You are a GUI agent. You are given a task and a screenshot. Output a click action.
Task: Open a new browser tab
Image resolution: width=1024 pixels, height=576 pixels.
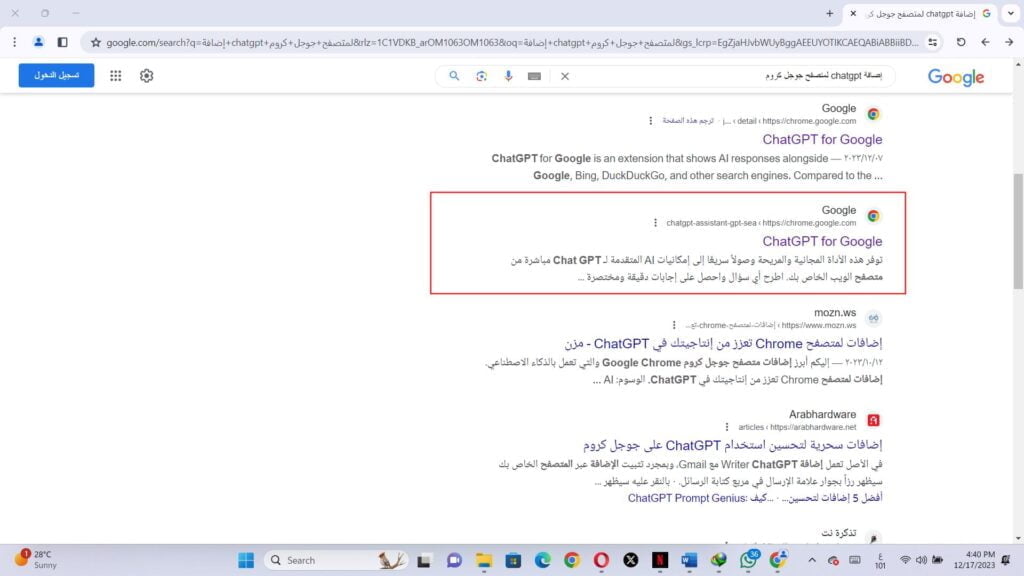pyautogui.click(x=829, y=13)
